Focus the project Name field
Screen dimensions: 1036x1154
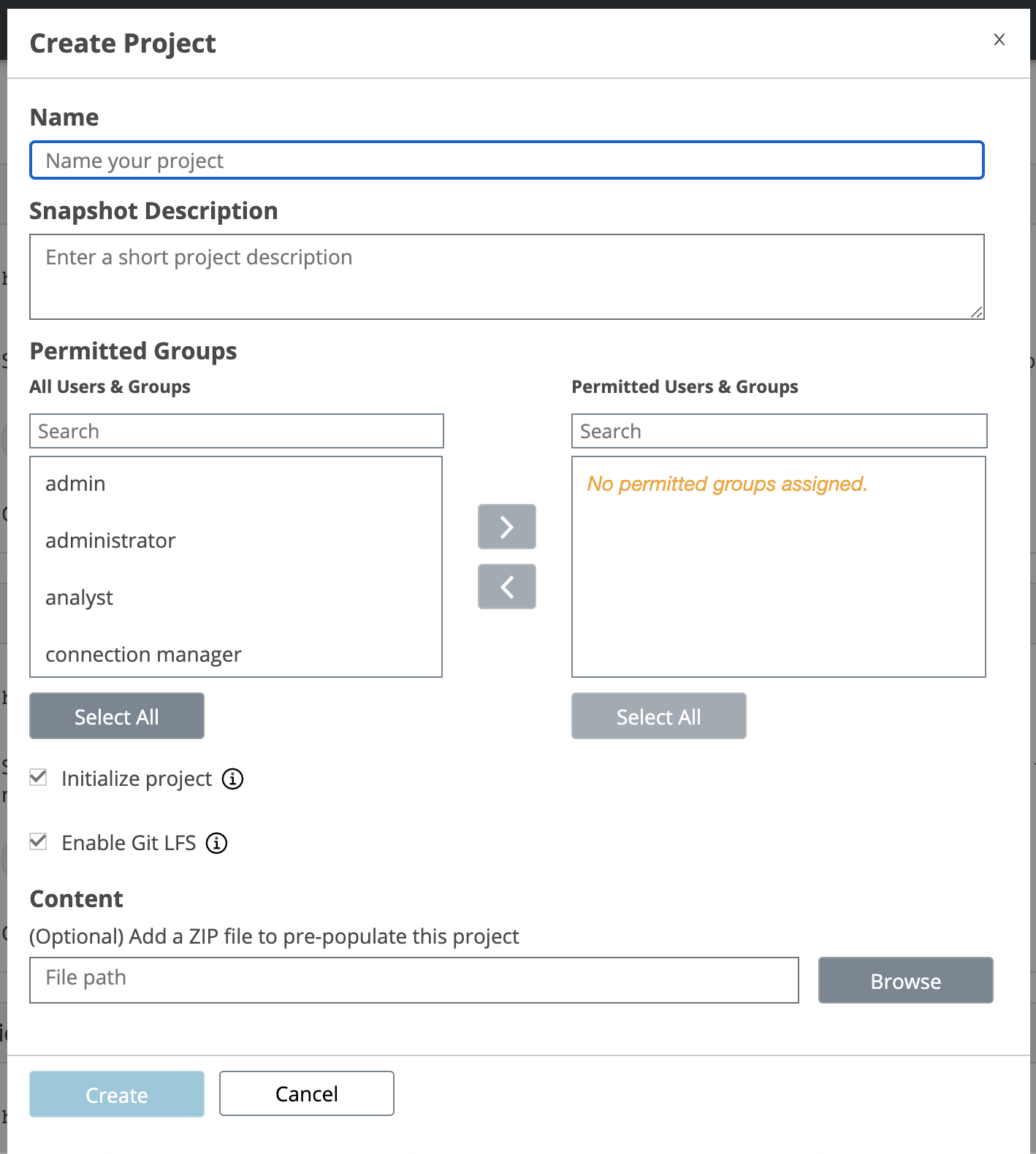click(x=507, y=160)
